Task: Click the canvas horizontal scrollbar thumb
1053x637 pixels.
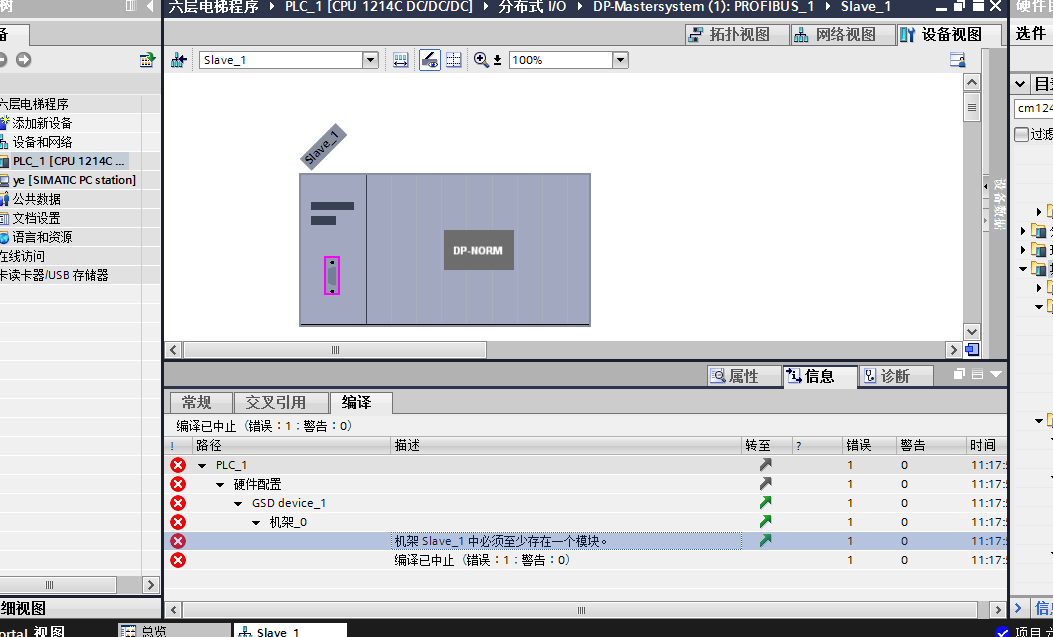Action: (x=335, y=350)
